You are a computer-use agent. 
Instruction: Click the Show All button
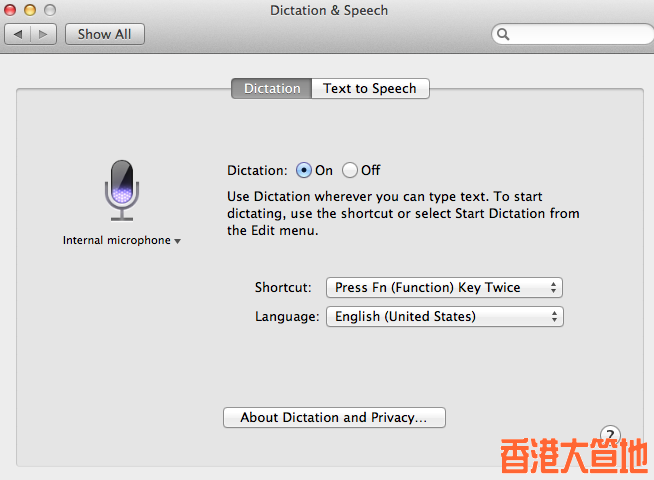click(x=105, y=34)
